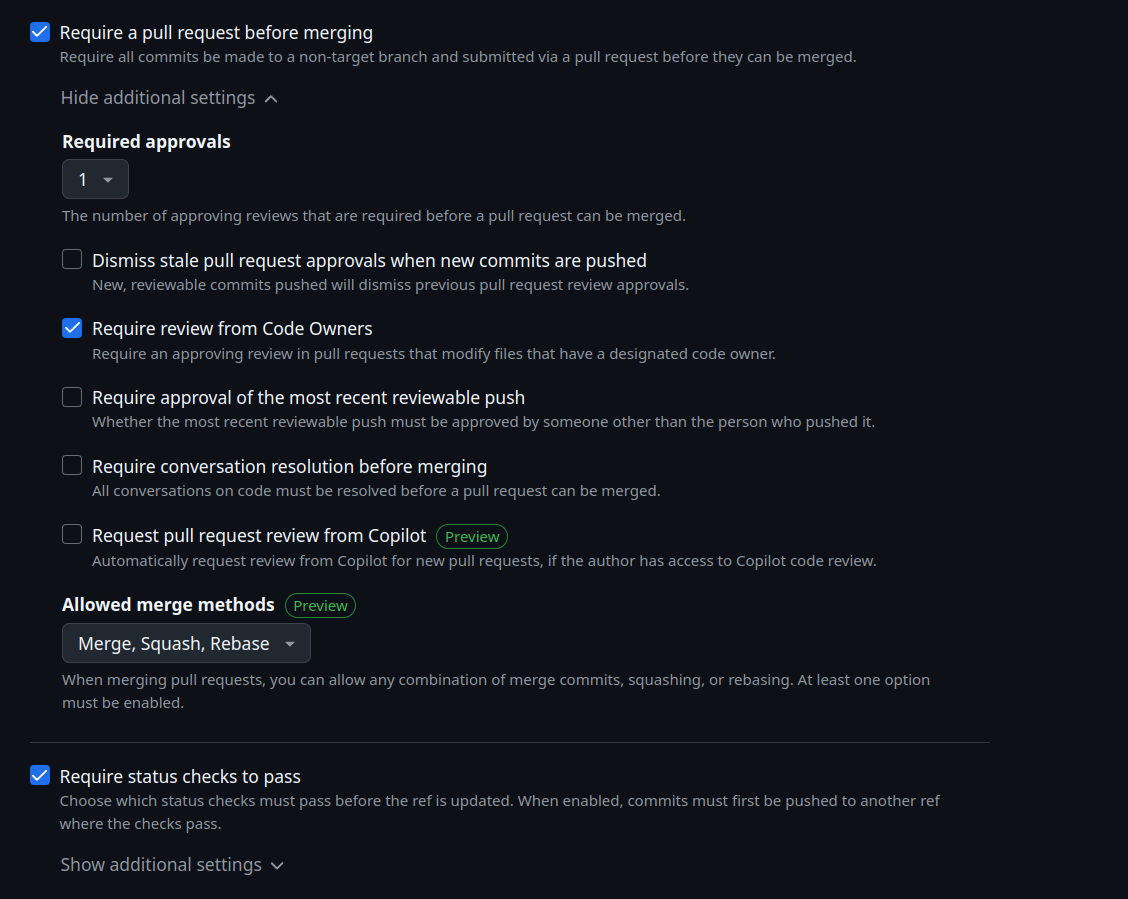1128x899 pixels.
Task: Enable approval of the most recent reviewable push
Action: coord(71,397)
